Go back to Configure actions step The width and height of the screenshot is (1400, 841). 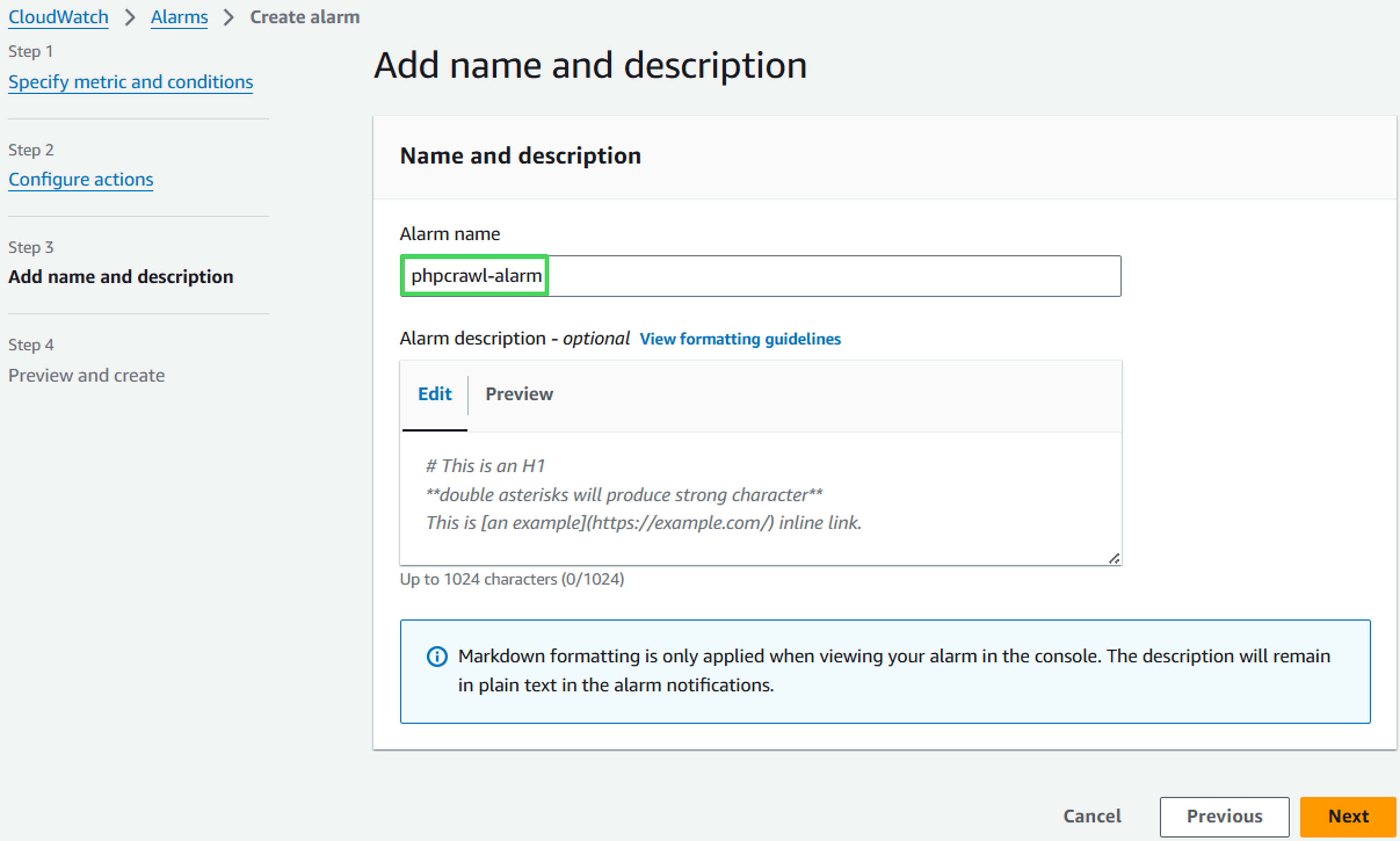[81, 180]
